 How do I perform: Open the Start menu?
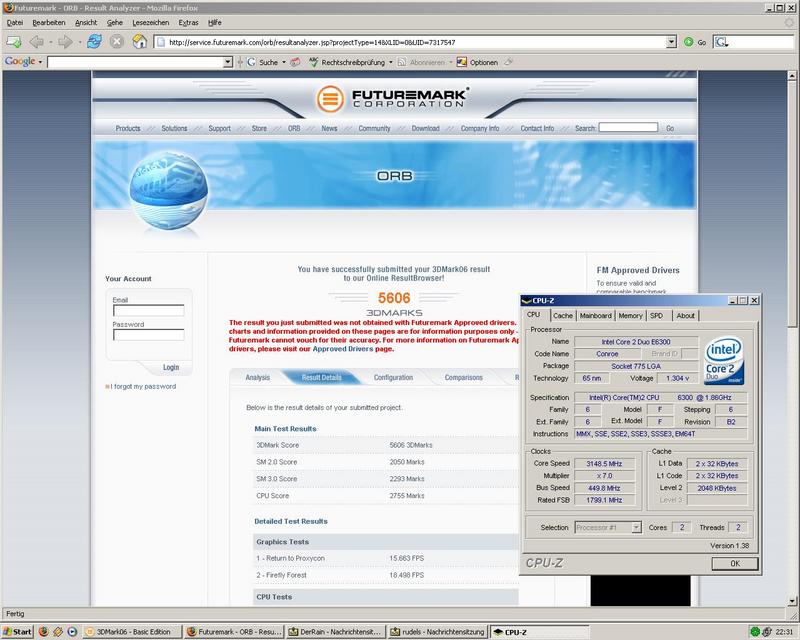tap(17, 632)
